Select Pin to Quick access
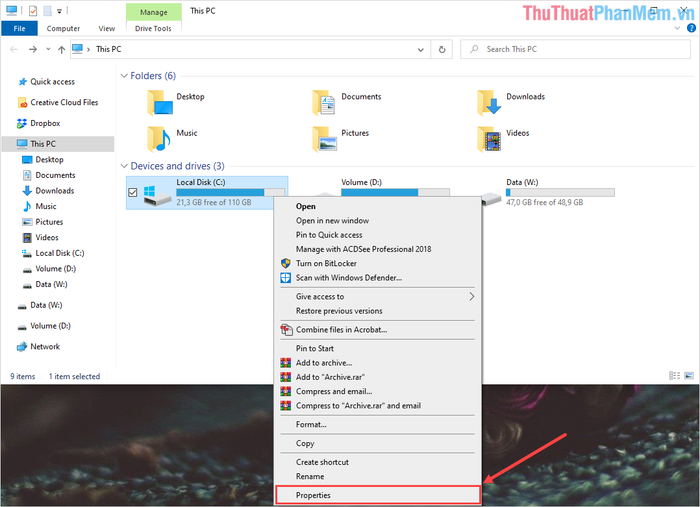Viewport: 700px width, 507px height. 378,235
